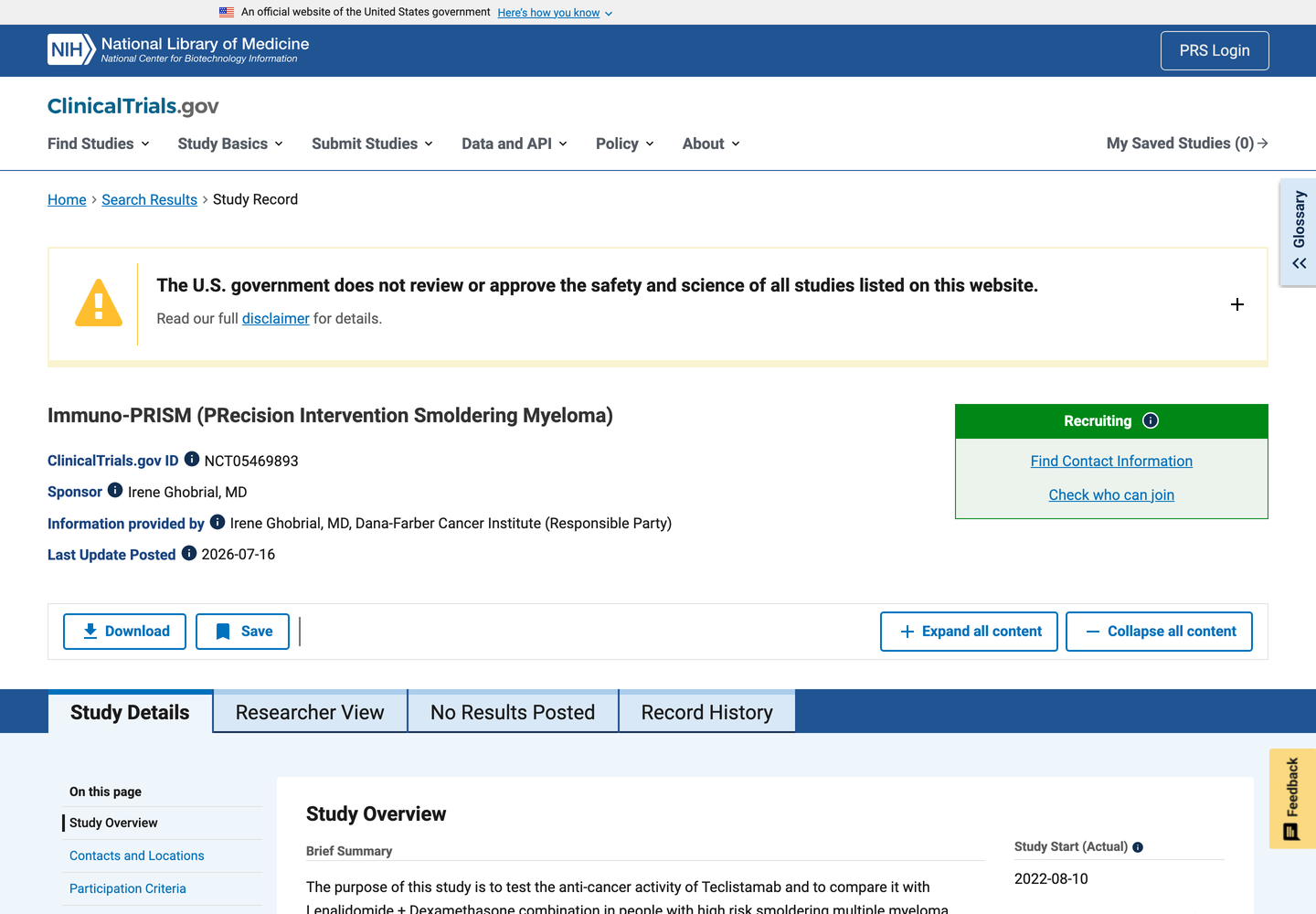Jump to Contacts and Locations section
The image size is (1316, 914).
(137, 856)
